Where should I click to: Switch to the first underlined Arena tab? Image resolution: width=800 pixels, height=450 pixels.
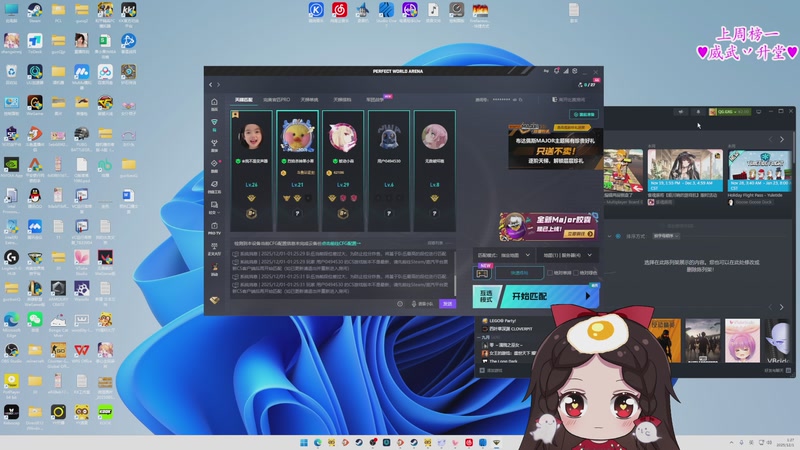tap(244, 99)
